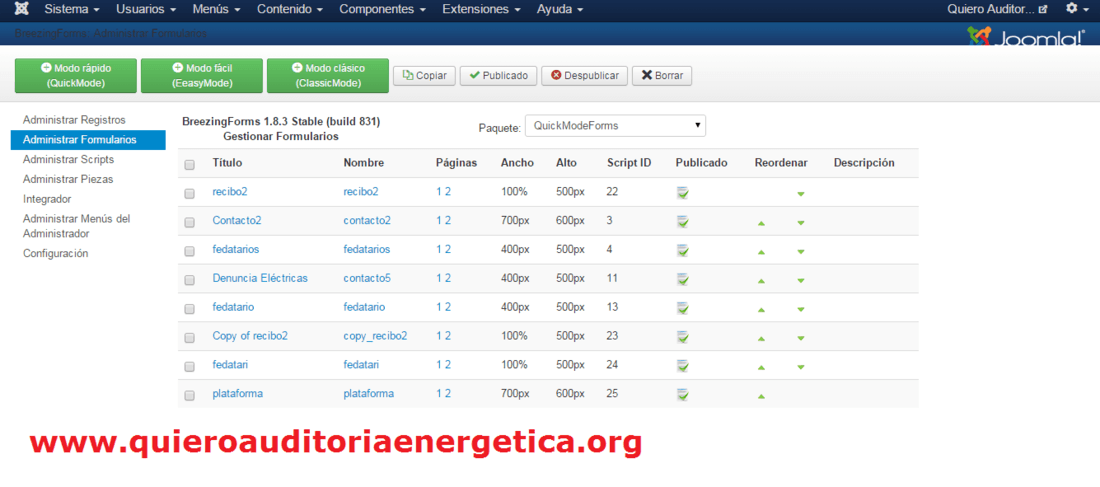This screenshot has height=487, width=1100.
Task: Toggle published icon for Copy of recibo2
Action: pyautogui.click(x=683, y=337)
